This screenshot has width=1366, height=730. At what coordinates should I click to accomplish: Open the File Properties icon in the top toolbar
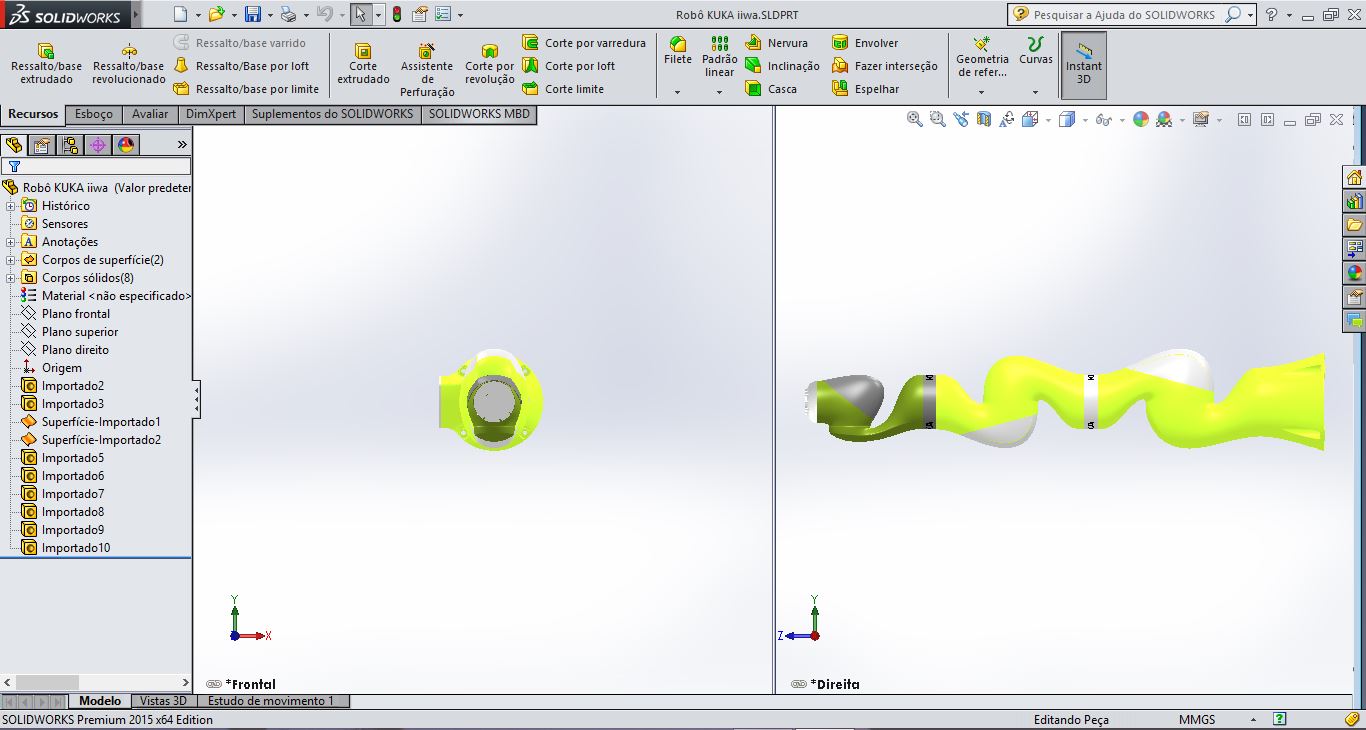420,15
